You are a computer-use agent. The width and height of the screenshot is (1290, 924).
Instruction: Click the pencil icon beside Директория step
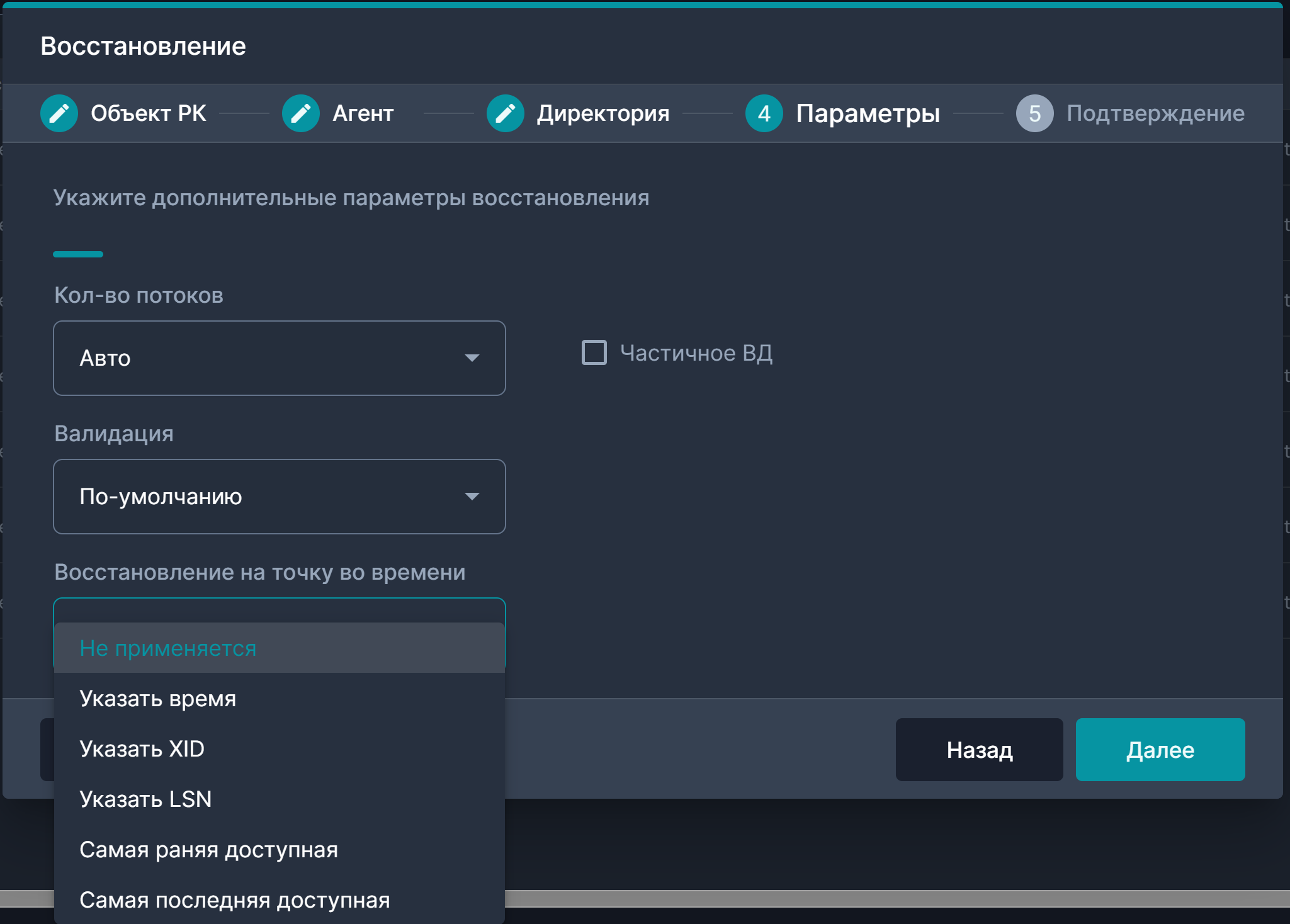[505, 113]
